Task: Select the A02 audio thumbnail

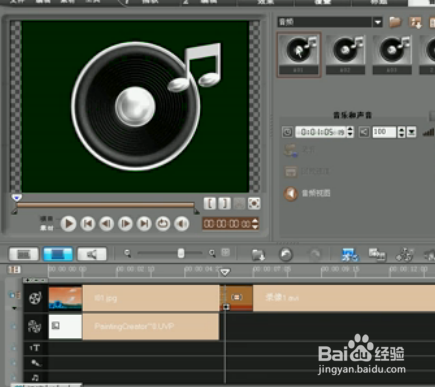Action: coord(345,55)
